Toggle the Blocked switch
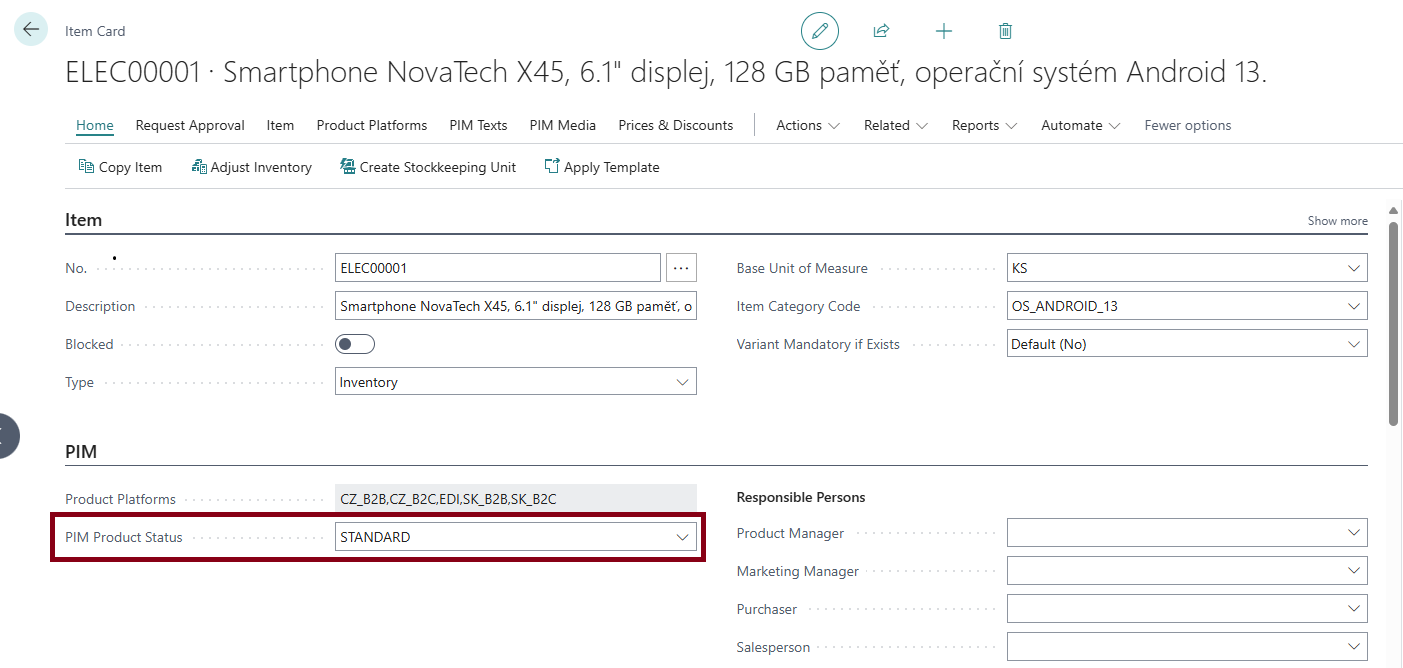 pos(354,344)
